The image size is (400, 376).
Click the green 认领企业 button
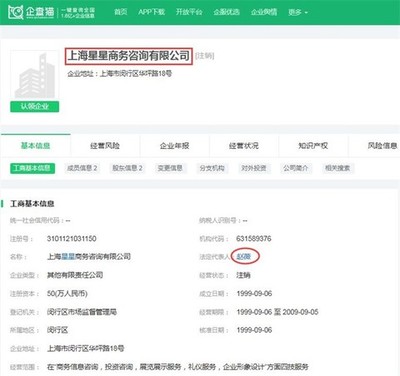(34, 107)
